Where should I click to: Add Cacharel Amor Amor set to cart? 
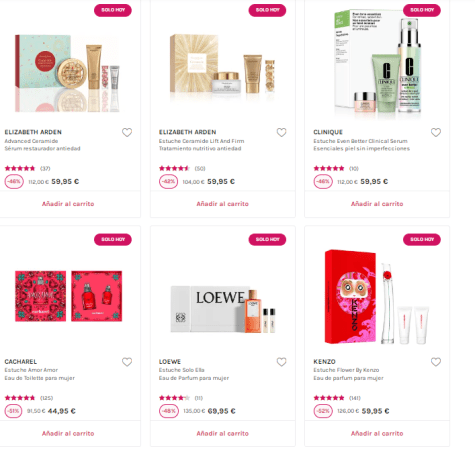pos(68,433)
